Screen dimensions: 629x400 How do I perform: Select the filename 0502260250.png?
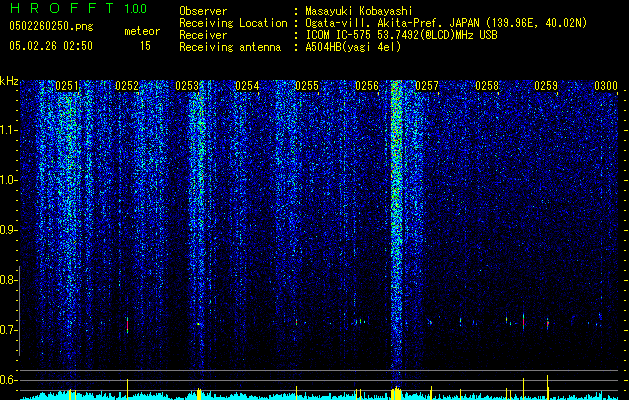(51, 26)
